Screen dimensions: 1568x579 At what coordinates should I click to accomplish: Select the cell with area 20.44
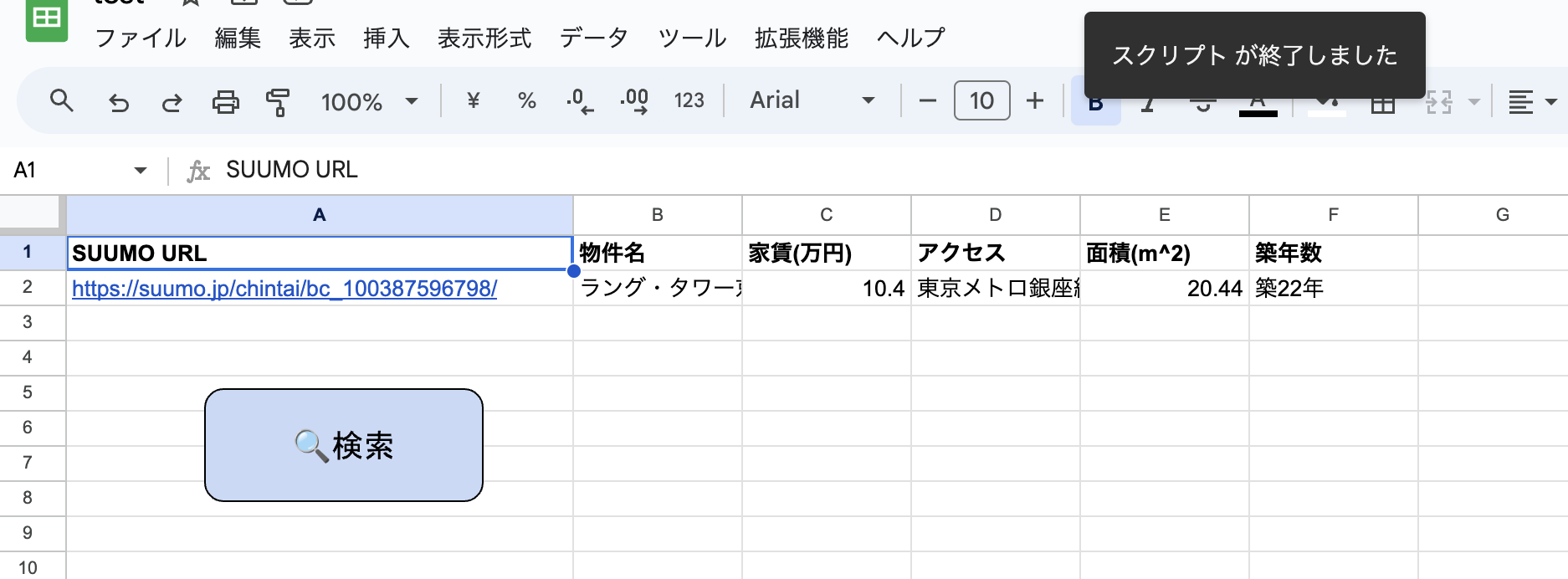click(1165, 288)
